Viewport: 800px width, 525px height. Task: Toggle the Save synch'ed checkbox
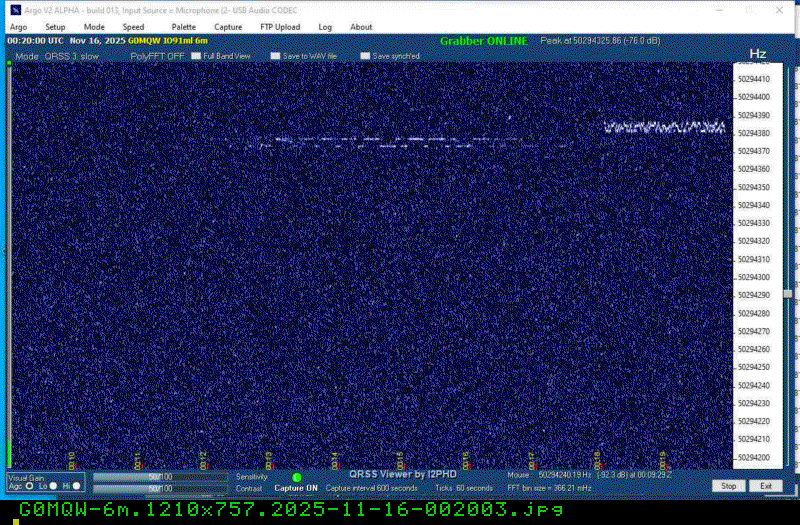coord(365,56)
